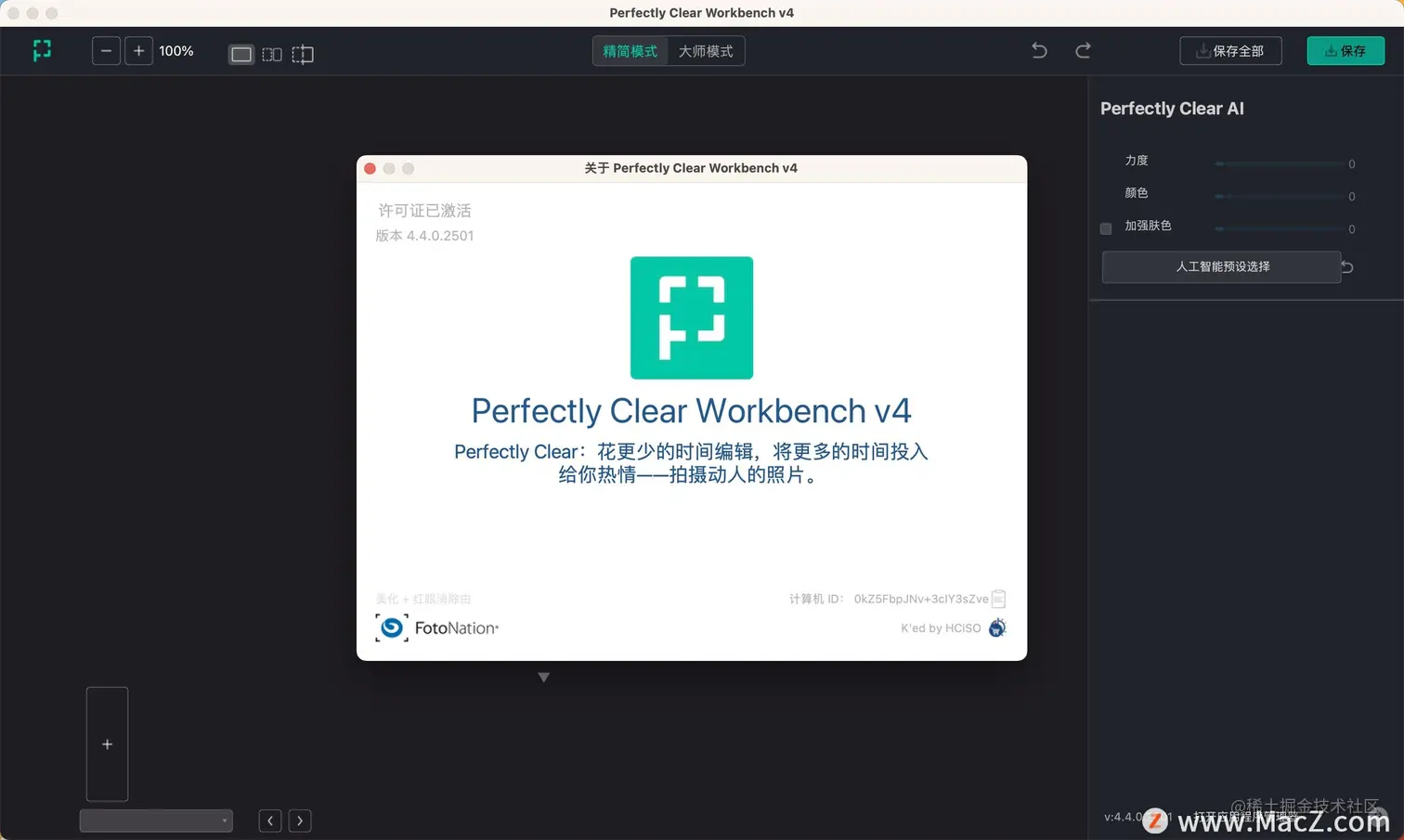Switch to 精简模式 tab
The width and height of the screenshot is (1404, 840).
point(630,51)
